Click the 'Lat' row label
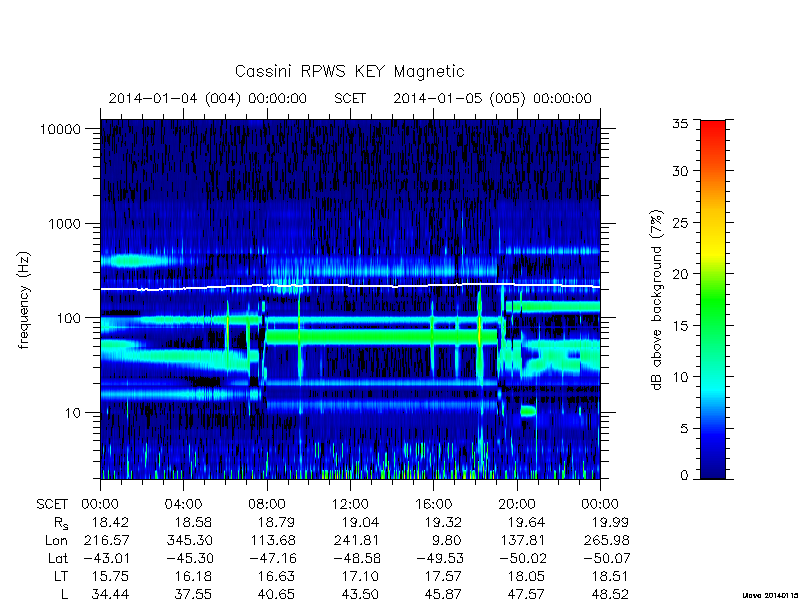 pos(58,558)
